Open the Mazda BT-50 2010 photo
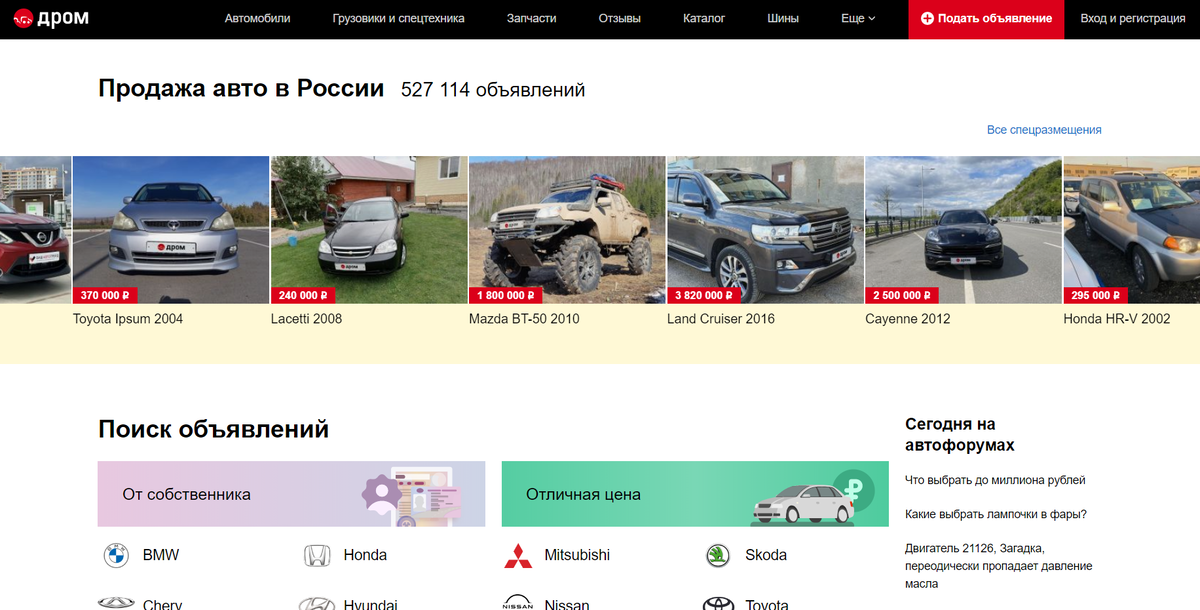 [x=567, y=230]
